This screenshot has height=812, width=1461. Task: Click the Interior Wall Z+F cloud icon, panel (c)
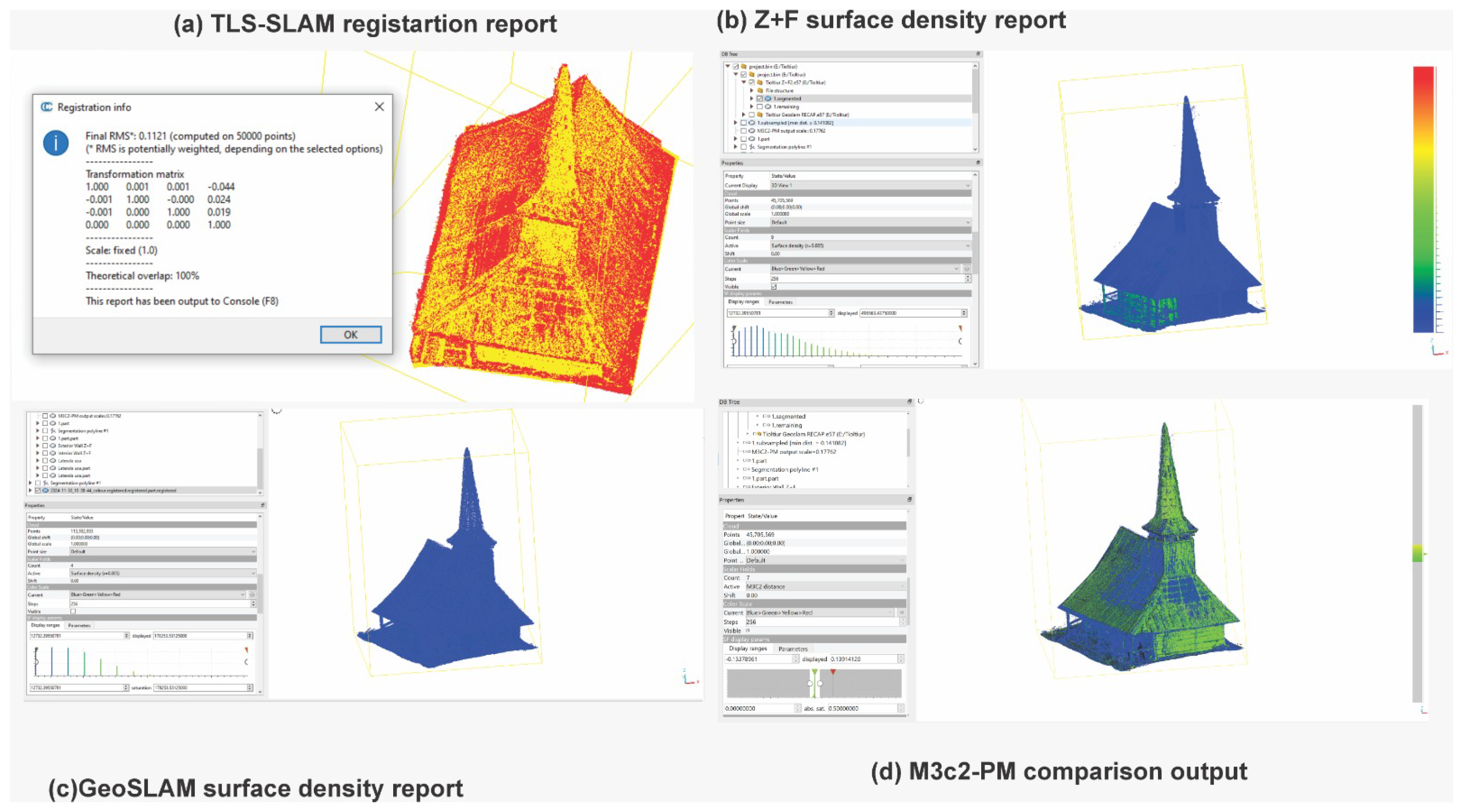53,453
